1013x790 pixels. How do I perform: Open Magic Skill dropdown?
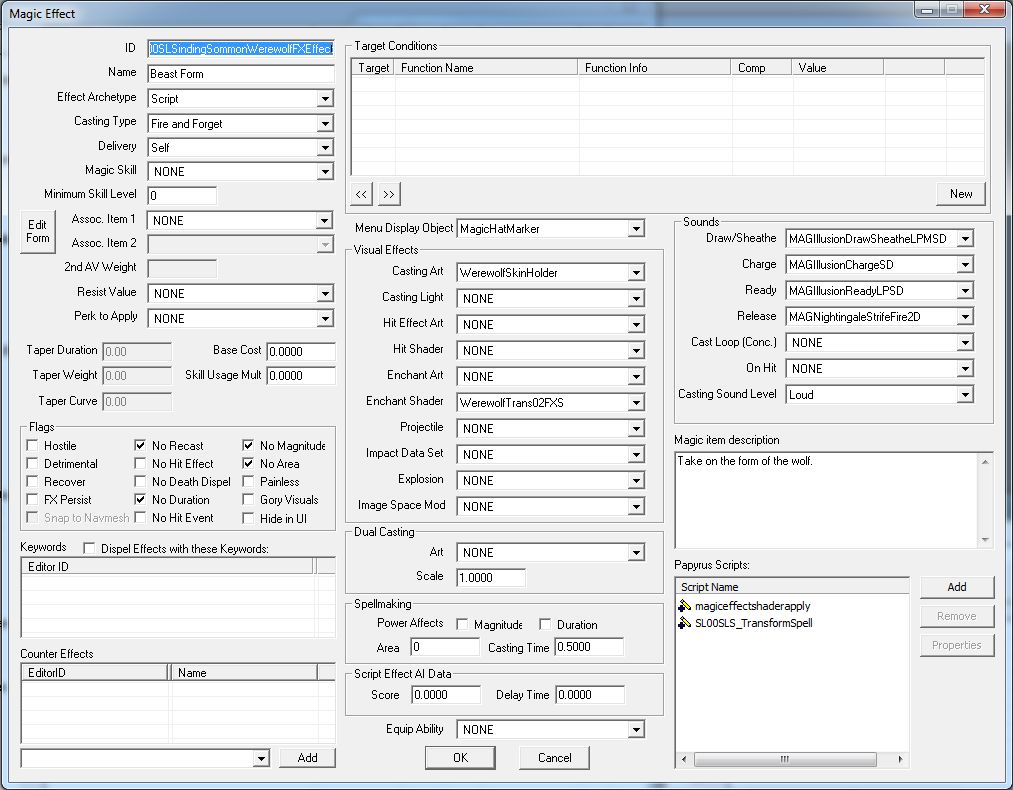[x=325, y=172]
